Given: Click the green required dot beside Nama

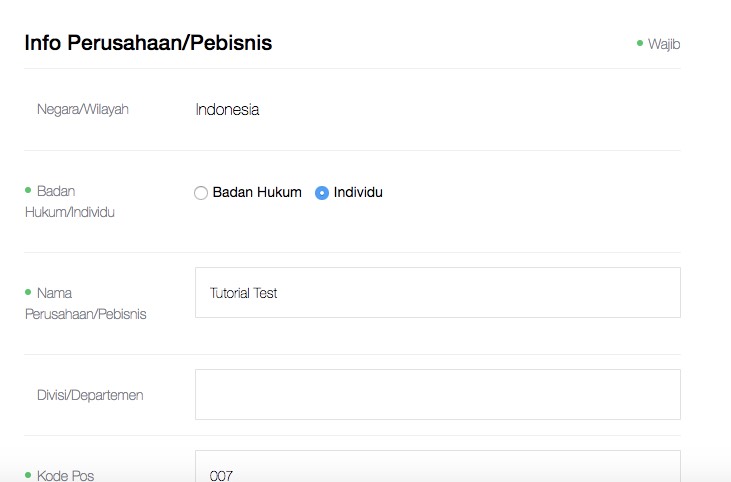Looking at the screenshot, I should click(x=28, y=291).
